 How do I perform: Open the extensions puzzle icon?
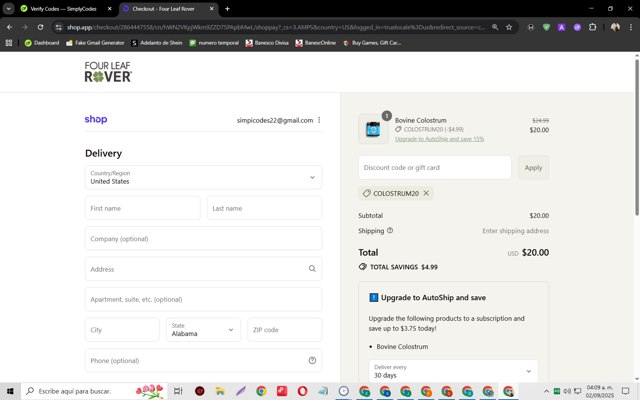[592, 27]
